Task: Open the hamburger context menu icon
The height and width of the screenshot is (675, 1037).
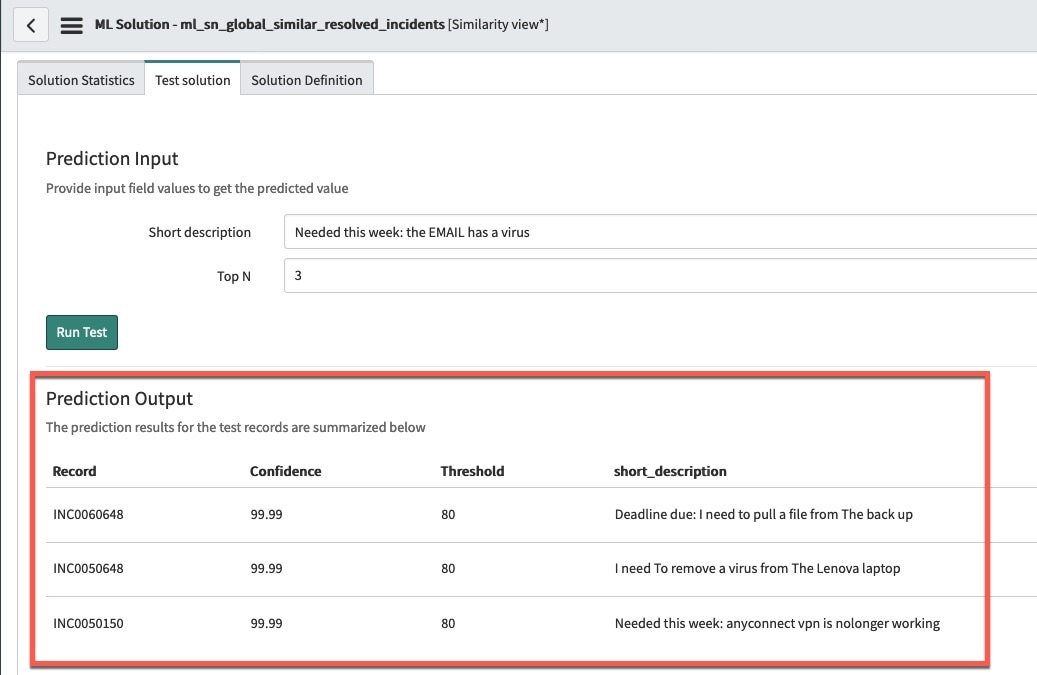Action: (x=70, y=25)
